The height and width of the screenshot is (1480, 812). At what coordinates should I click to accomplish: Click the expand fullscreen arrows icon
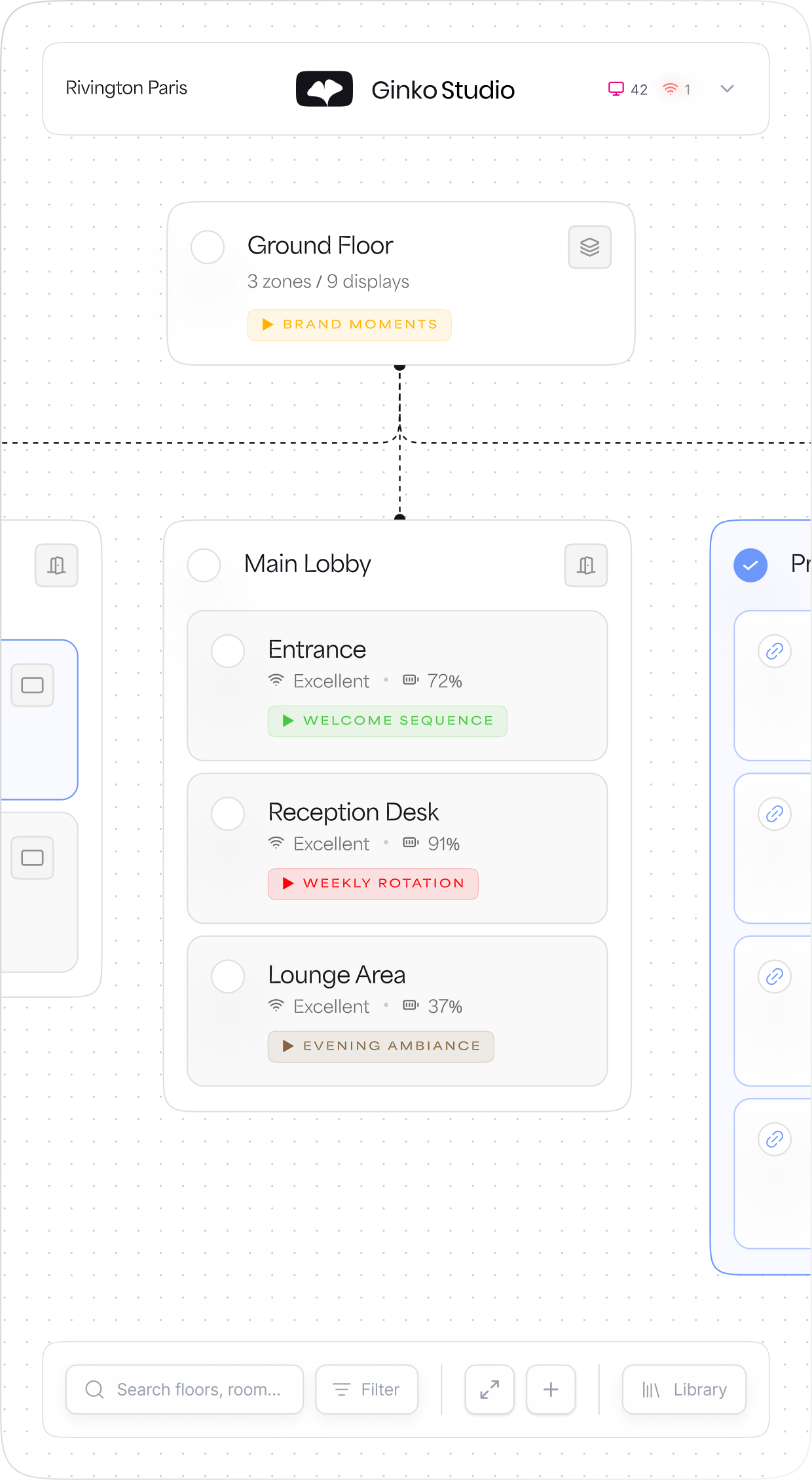coord(489,1389)
